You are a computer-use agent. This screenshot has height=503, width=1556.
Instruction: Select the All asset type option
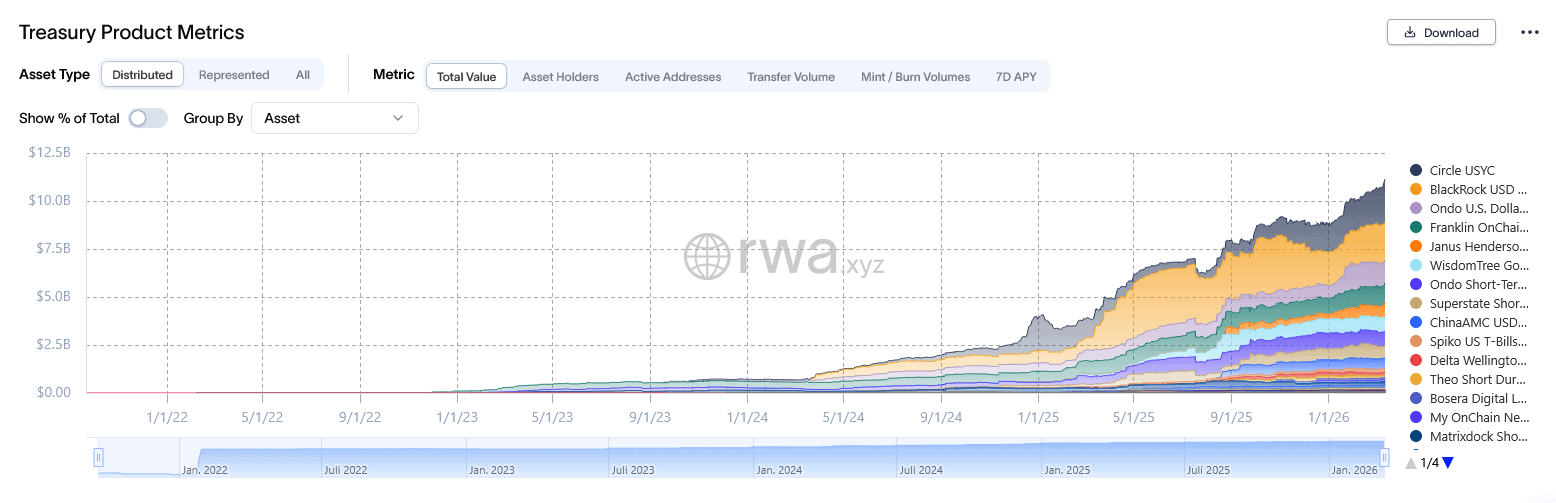[303, 75]
